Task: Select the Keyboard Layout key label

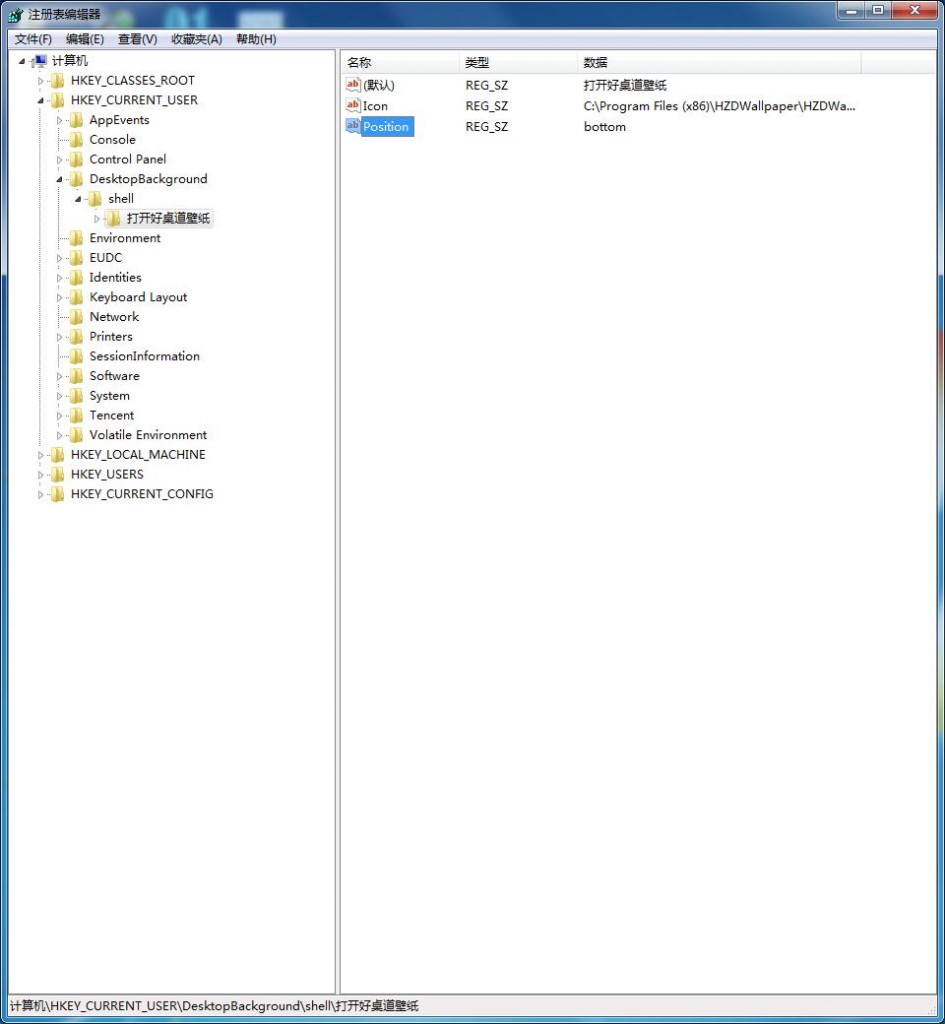Action: click(138, 297)
